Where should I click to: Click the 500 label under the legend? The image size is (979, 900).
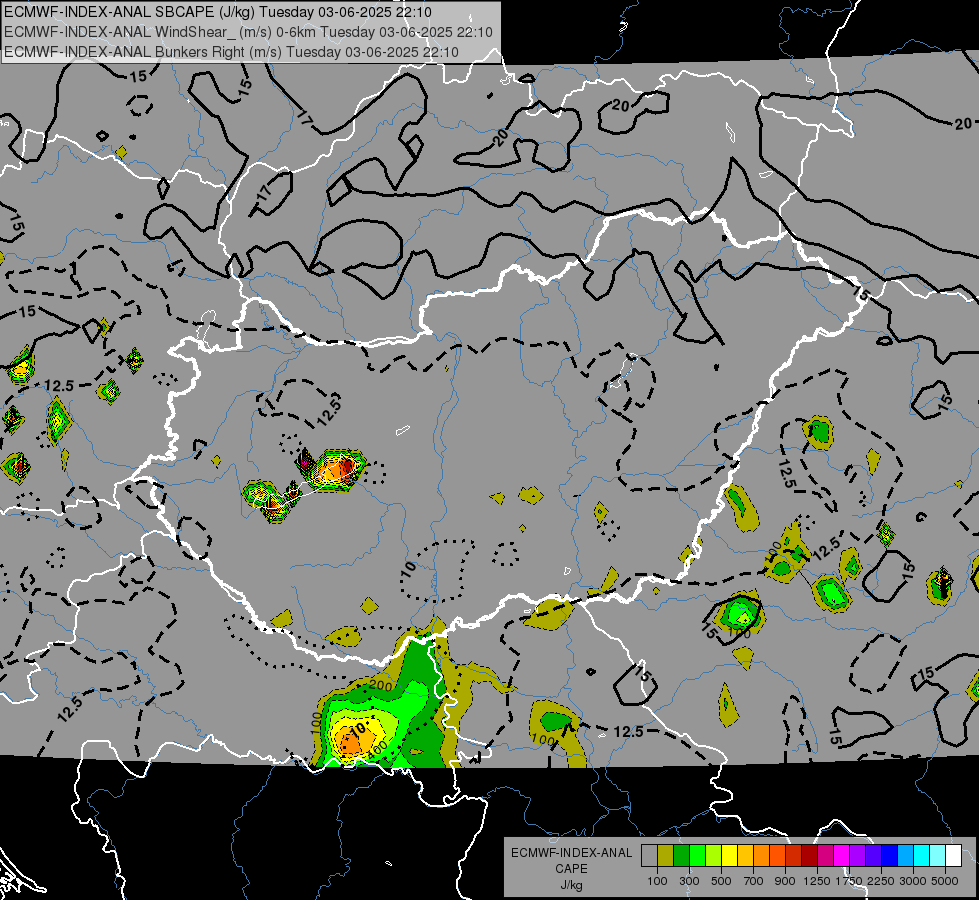coord(721,881)
